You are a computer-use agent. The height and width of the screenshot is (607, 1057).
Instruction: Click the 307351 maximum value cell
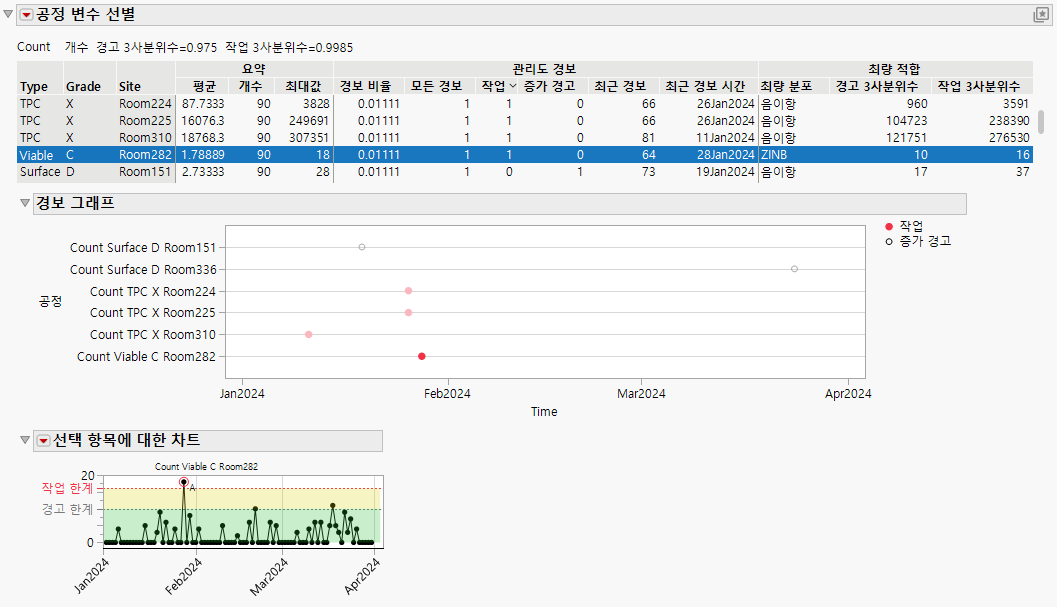click(308, 138)
